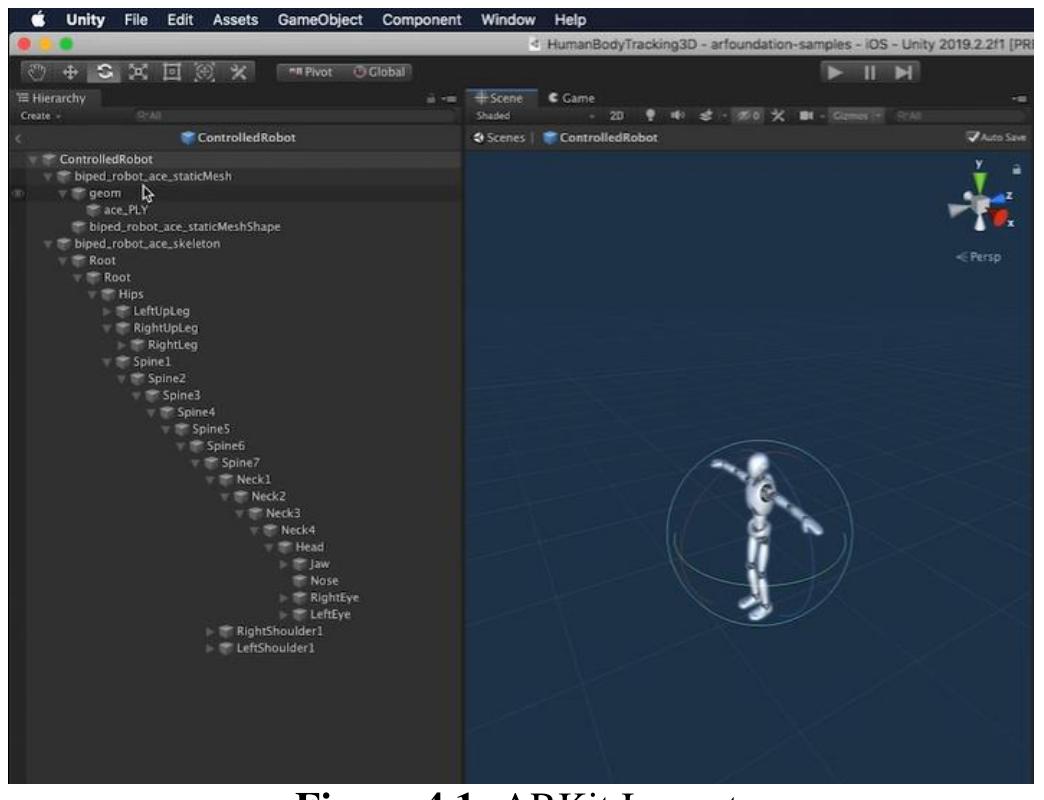Screen dimensions: 1044x800
Task: Expand the RightShoulder1 node
Action: (210, 631)
